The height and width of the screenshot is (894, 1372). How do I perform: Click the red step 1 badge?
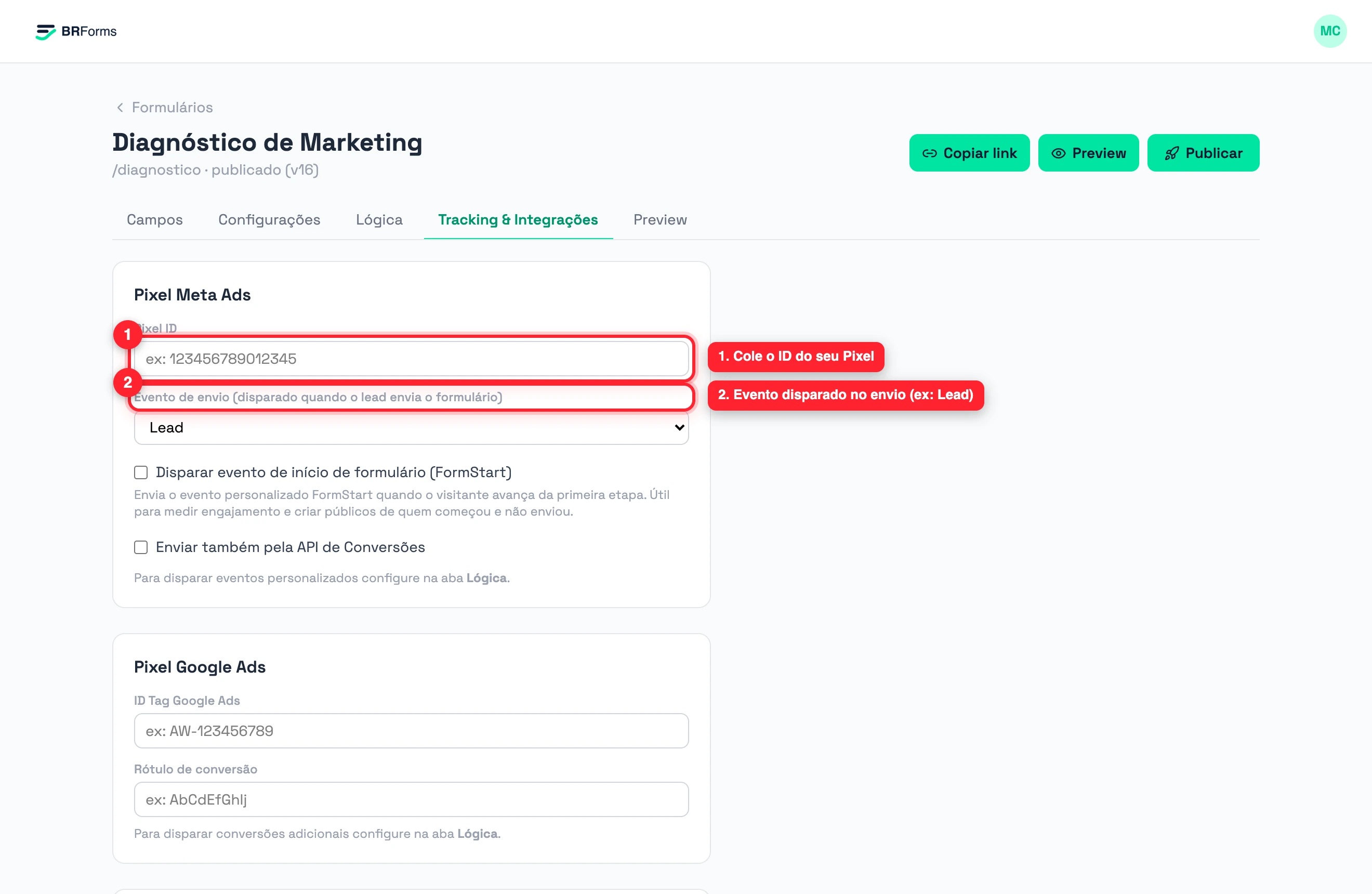(127, 335)
